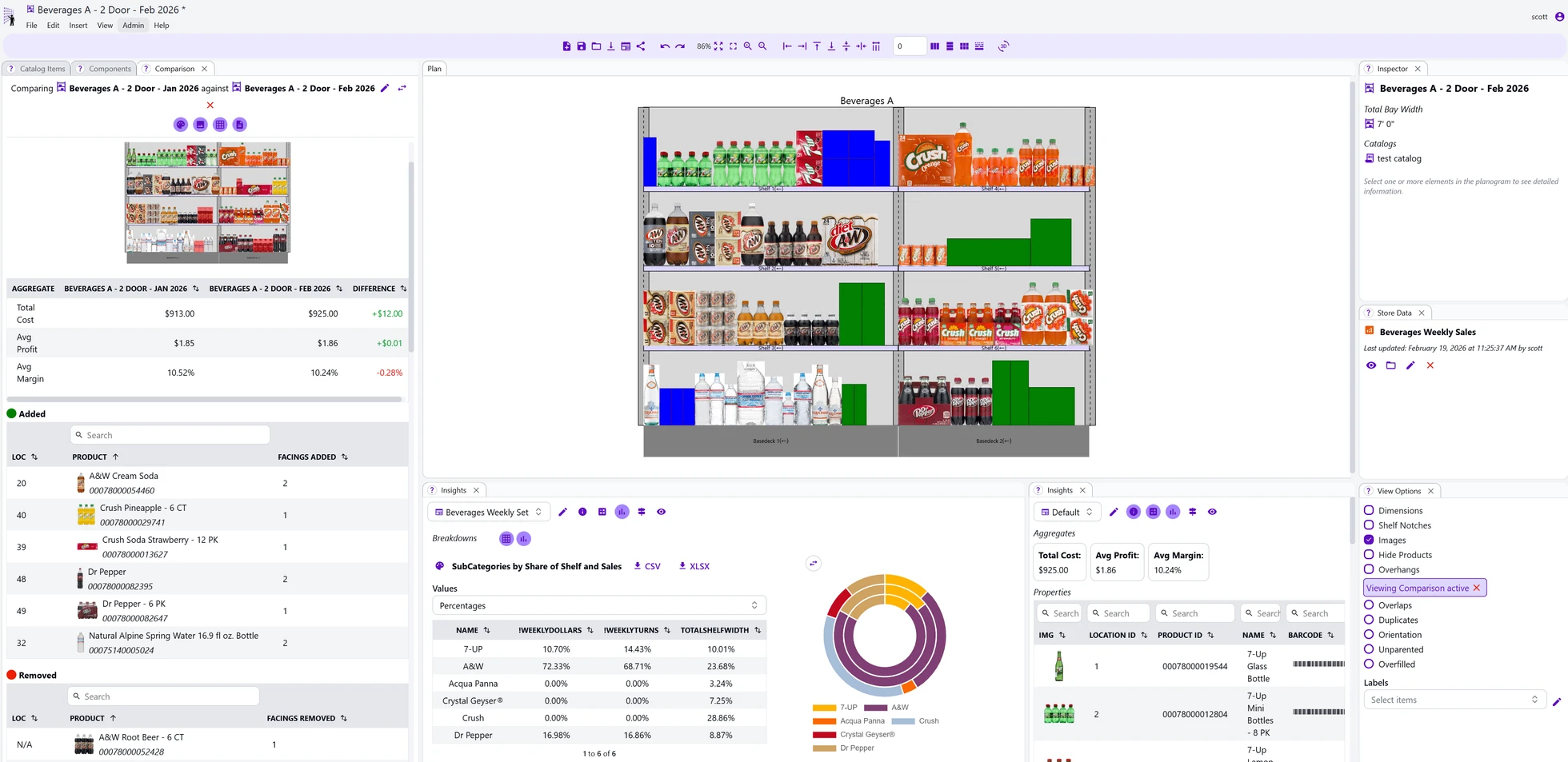Open the Insert menu
This screenshot has height=762, width=1568.
78,26
